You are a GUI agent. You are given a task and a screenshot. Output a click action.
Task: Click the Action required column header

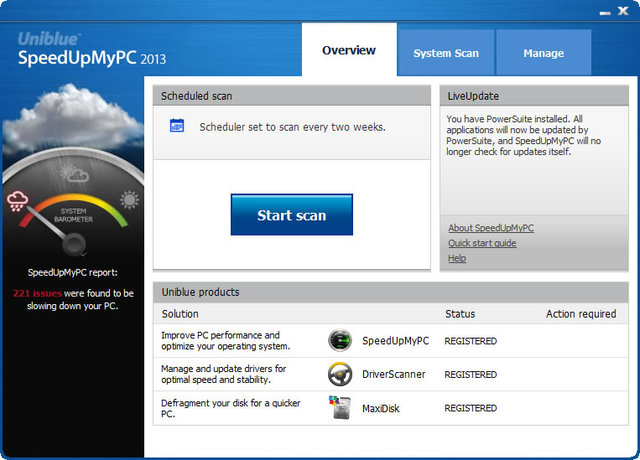(x=581, y=314)
